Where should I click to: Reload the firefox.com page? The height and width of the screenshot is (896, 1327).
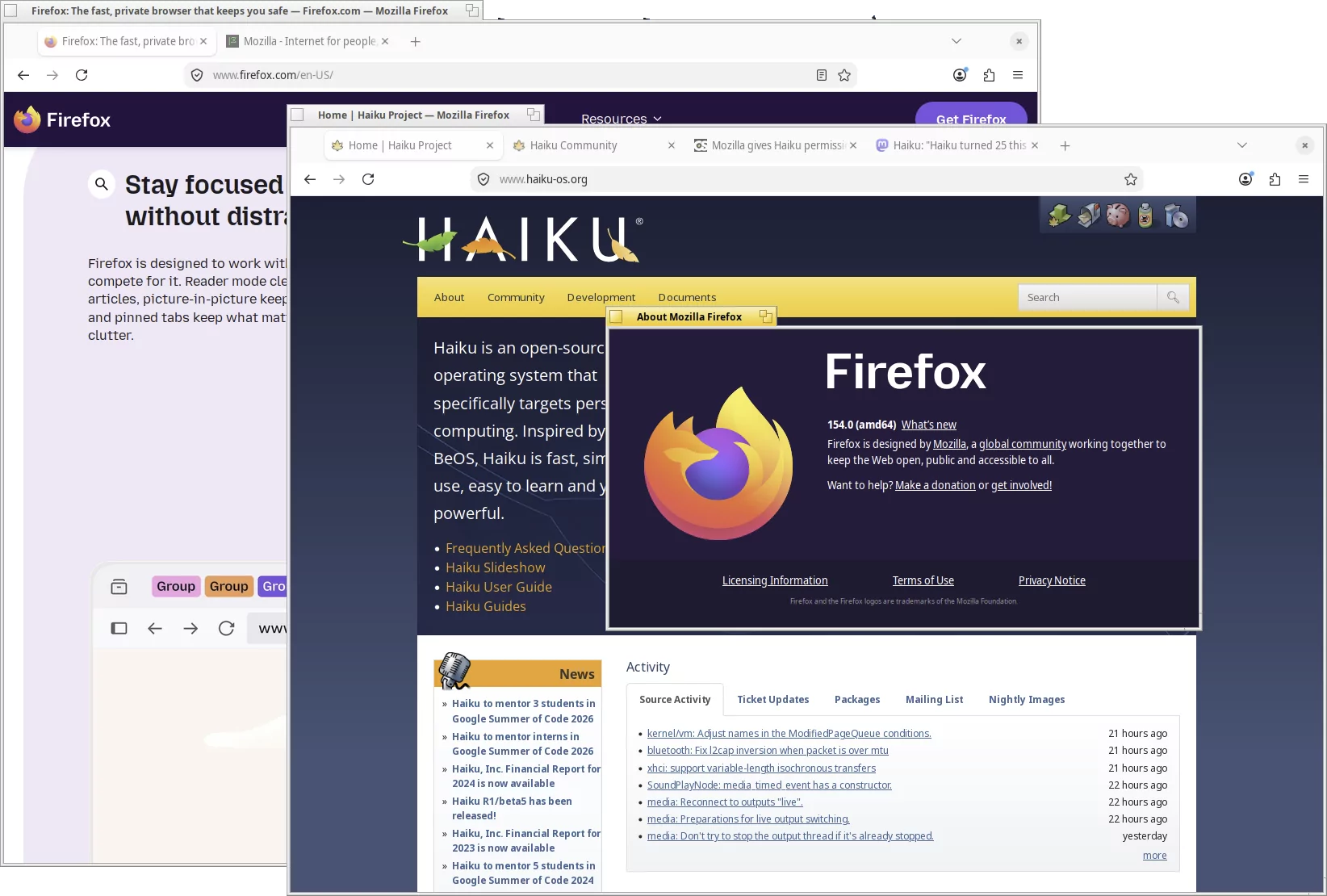[x=82, y=75]
